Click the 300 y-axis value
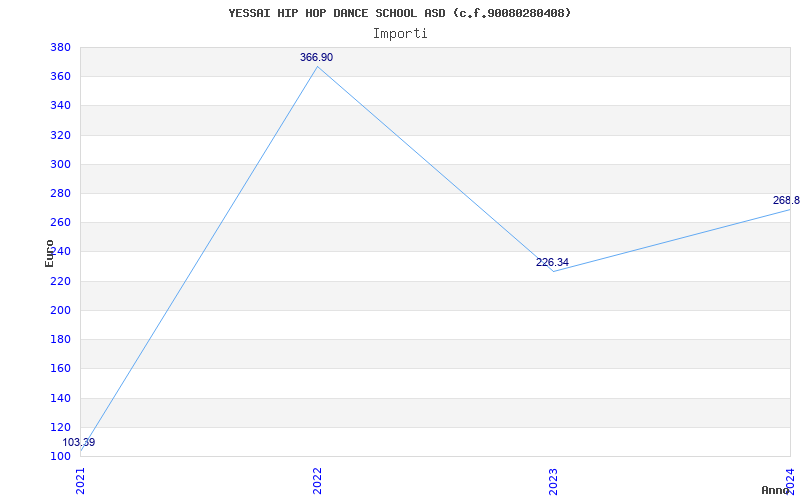Screen dimensions: 800x500 60,164
